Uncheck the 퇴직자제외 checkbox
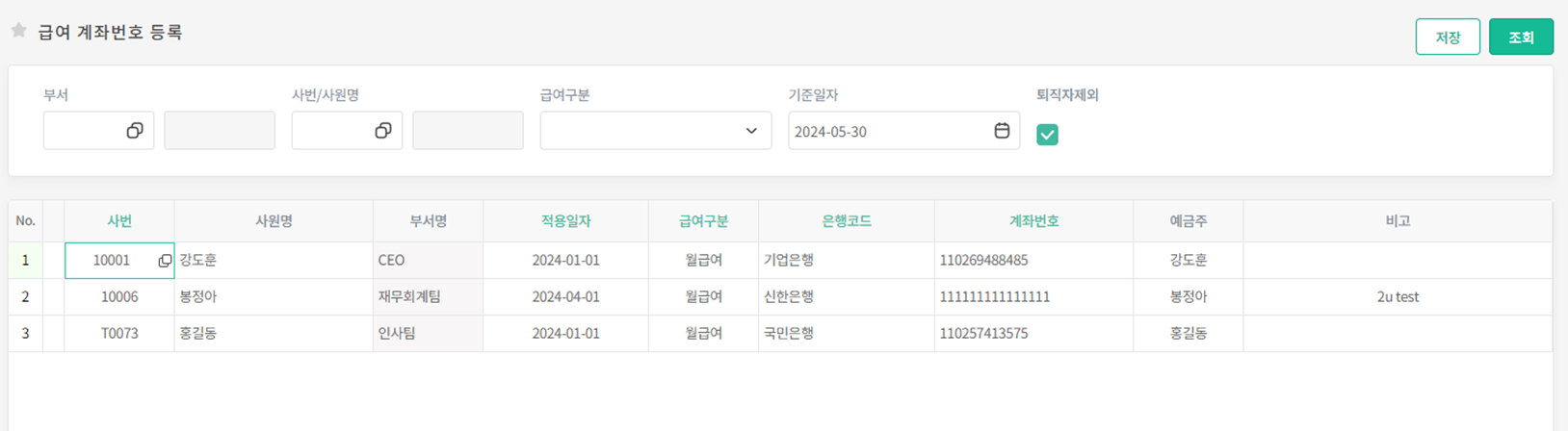 tap(1047, 135)
